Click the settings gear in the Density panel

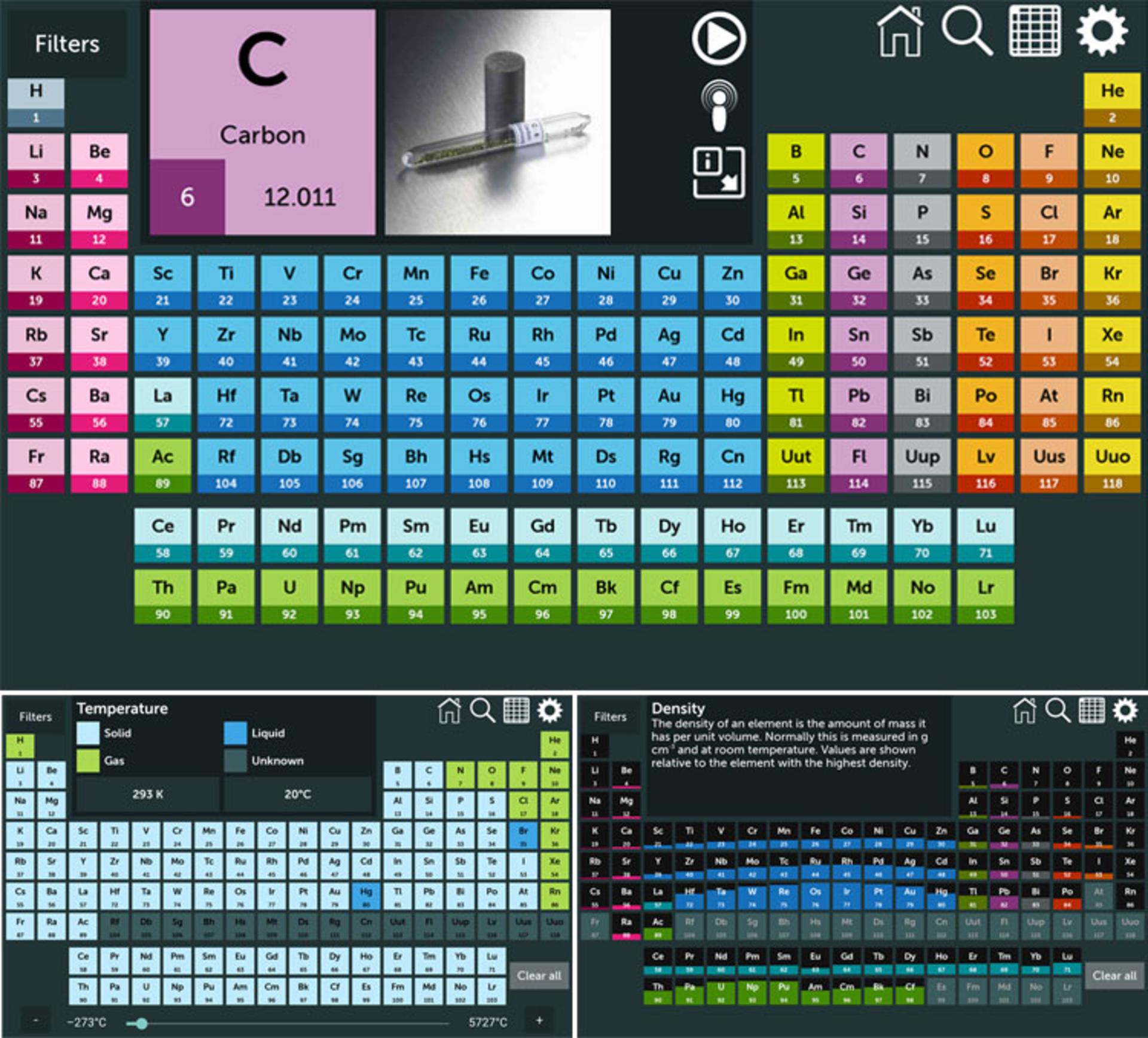click(x=1125, y=710)
